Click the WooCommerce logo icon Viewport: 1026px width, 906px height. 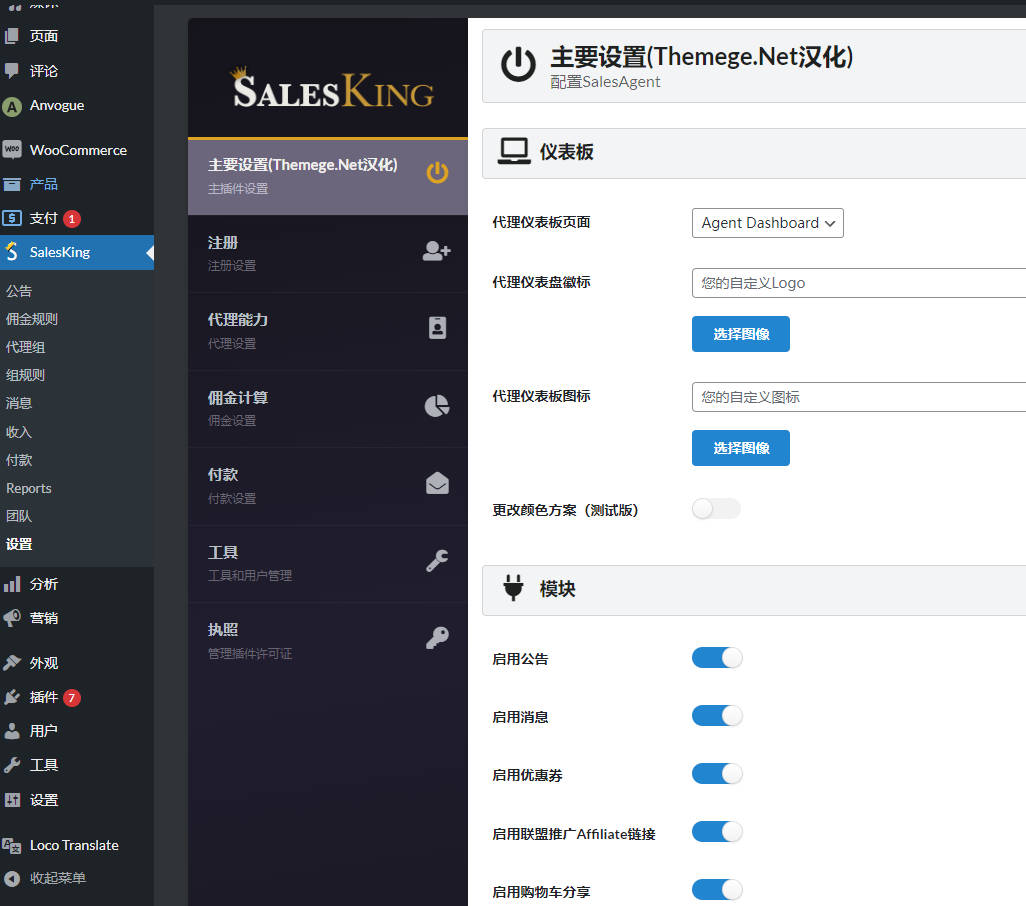pyautogui.click(x=12, y=150)
